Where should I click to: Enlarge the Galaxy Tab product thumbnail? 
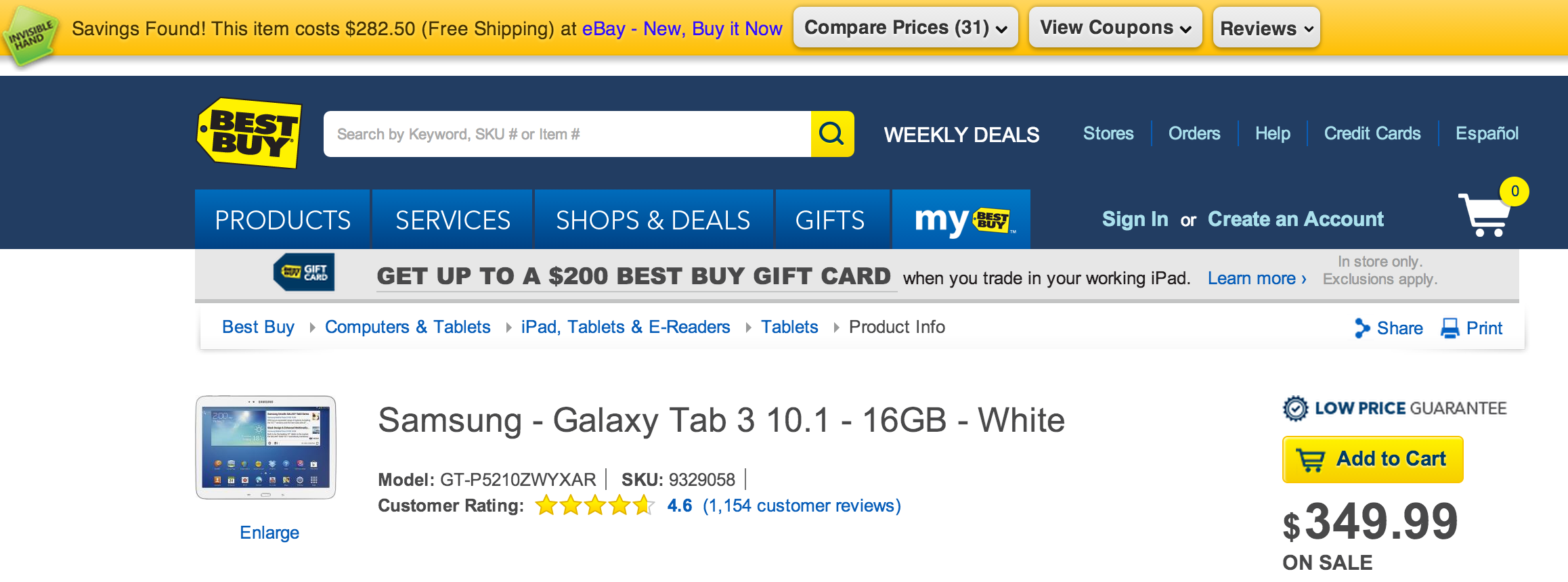coord(266,448)
